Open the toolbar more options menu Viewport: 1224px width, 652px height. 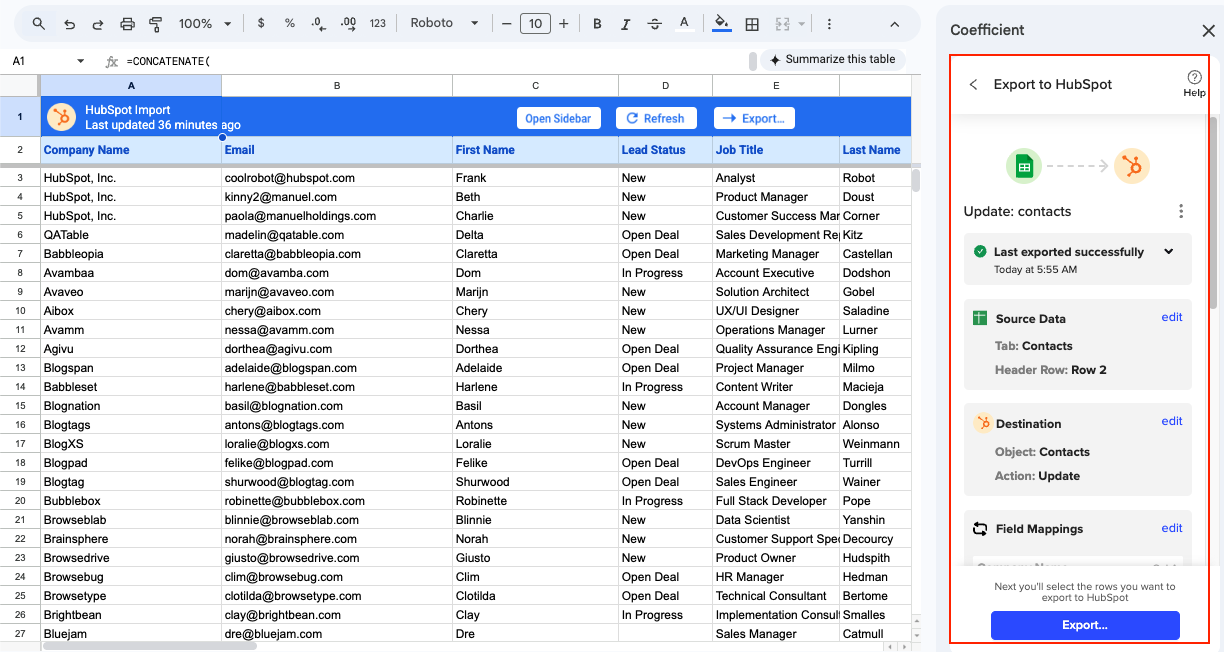click(x=829, y=24)
